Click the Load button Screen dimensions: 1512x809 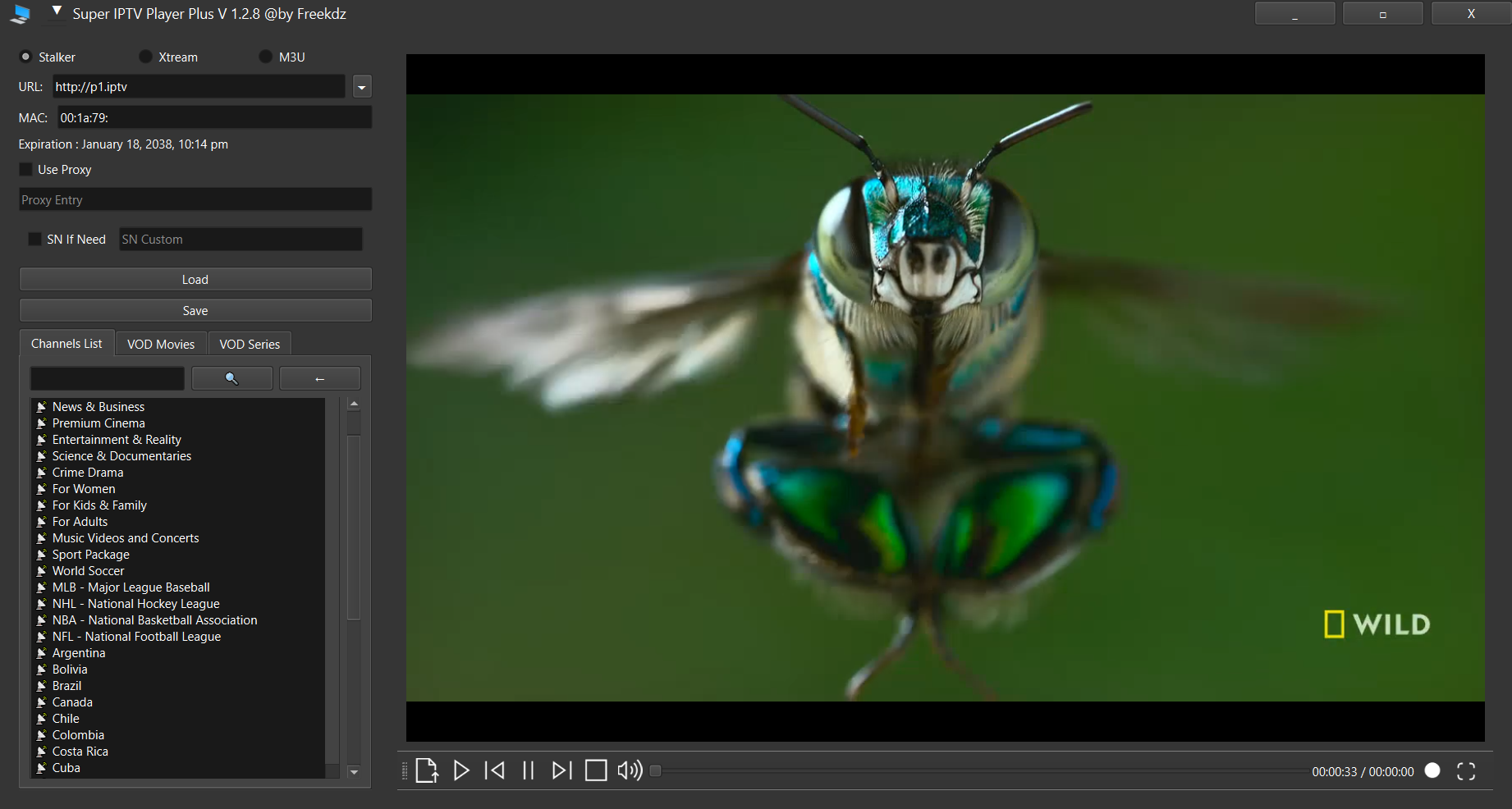(x=195, y=280)
